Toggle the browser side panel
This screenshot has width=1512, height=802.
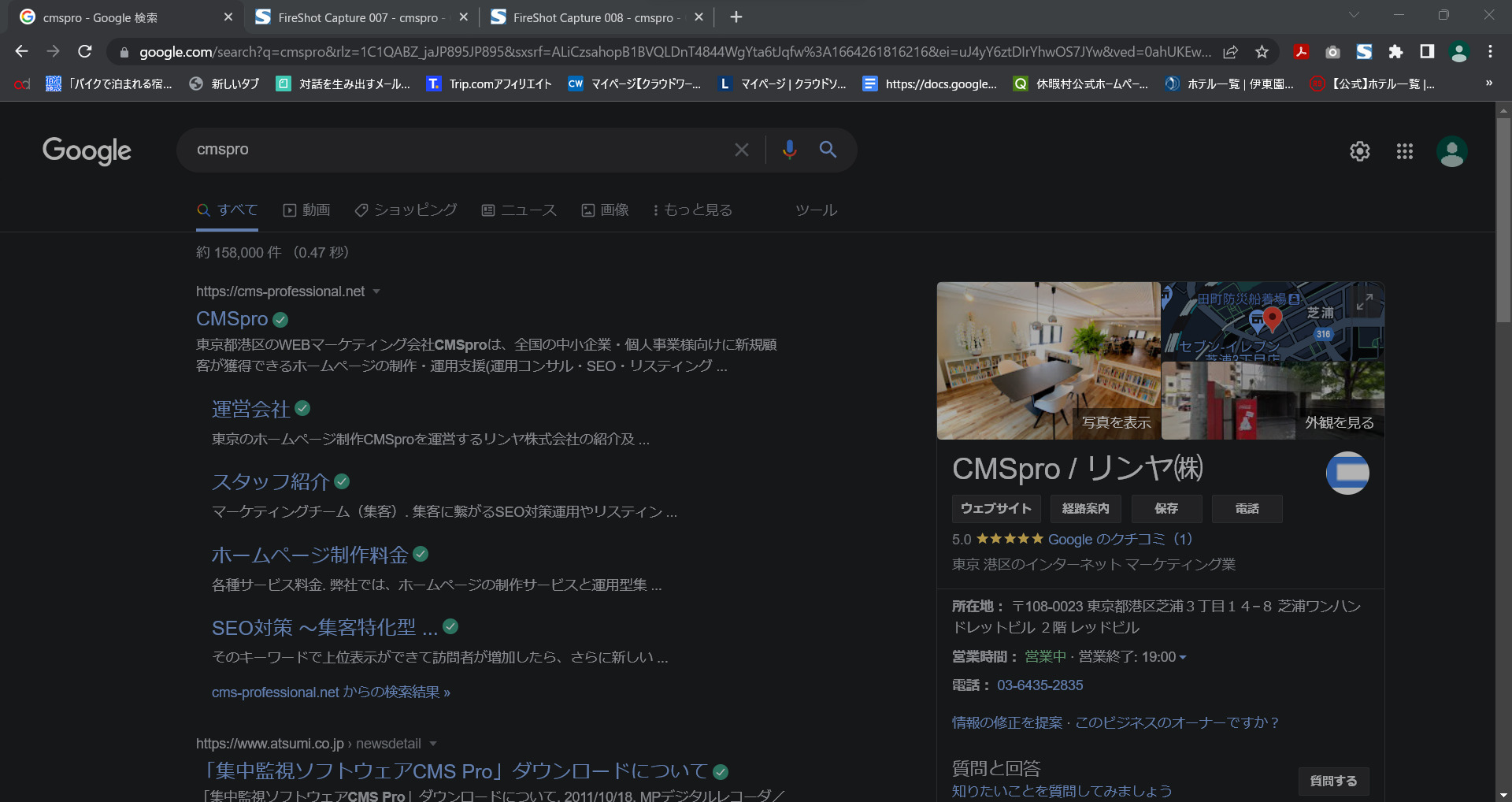1427,52
